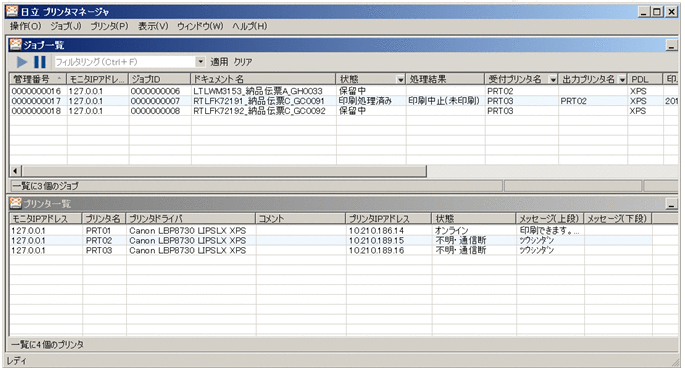Screen dimensions: 685x372
Task: Click the ジョブID column header
Action: 159,79
